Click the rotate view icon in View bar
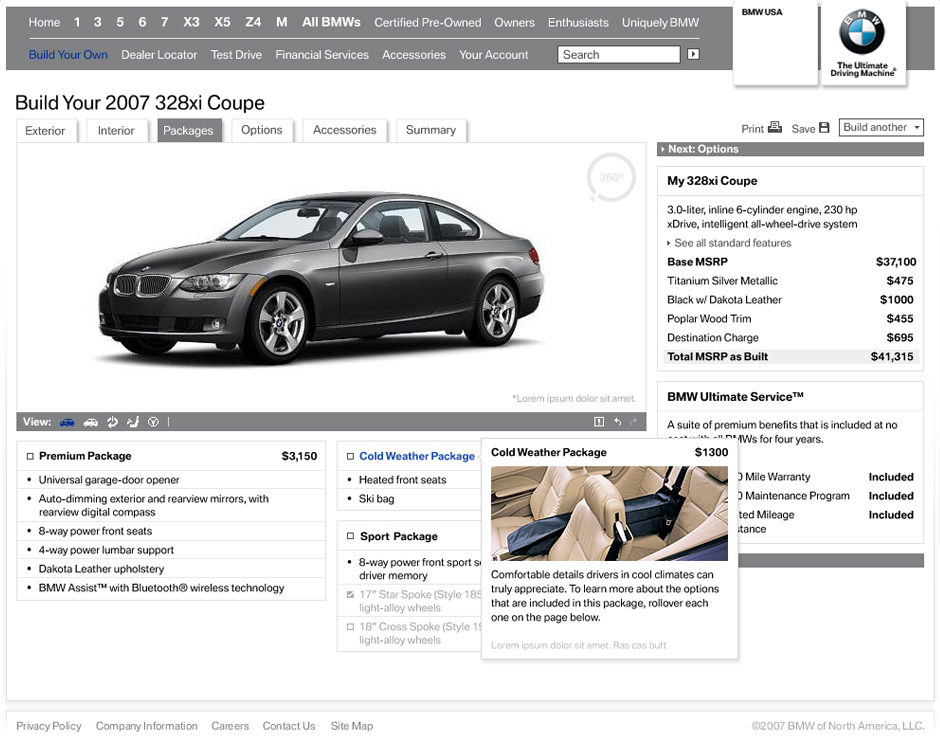Screen dimensions: 940x736 112,422
